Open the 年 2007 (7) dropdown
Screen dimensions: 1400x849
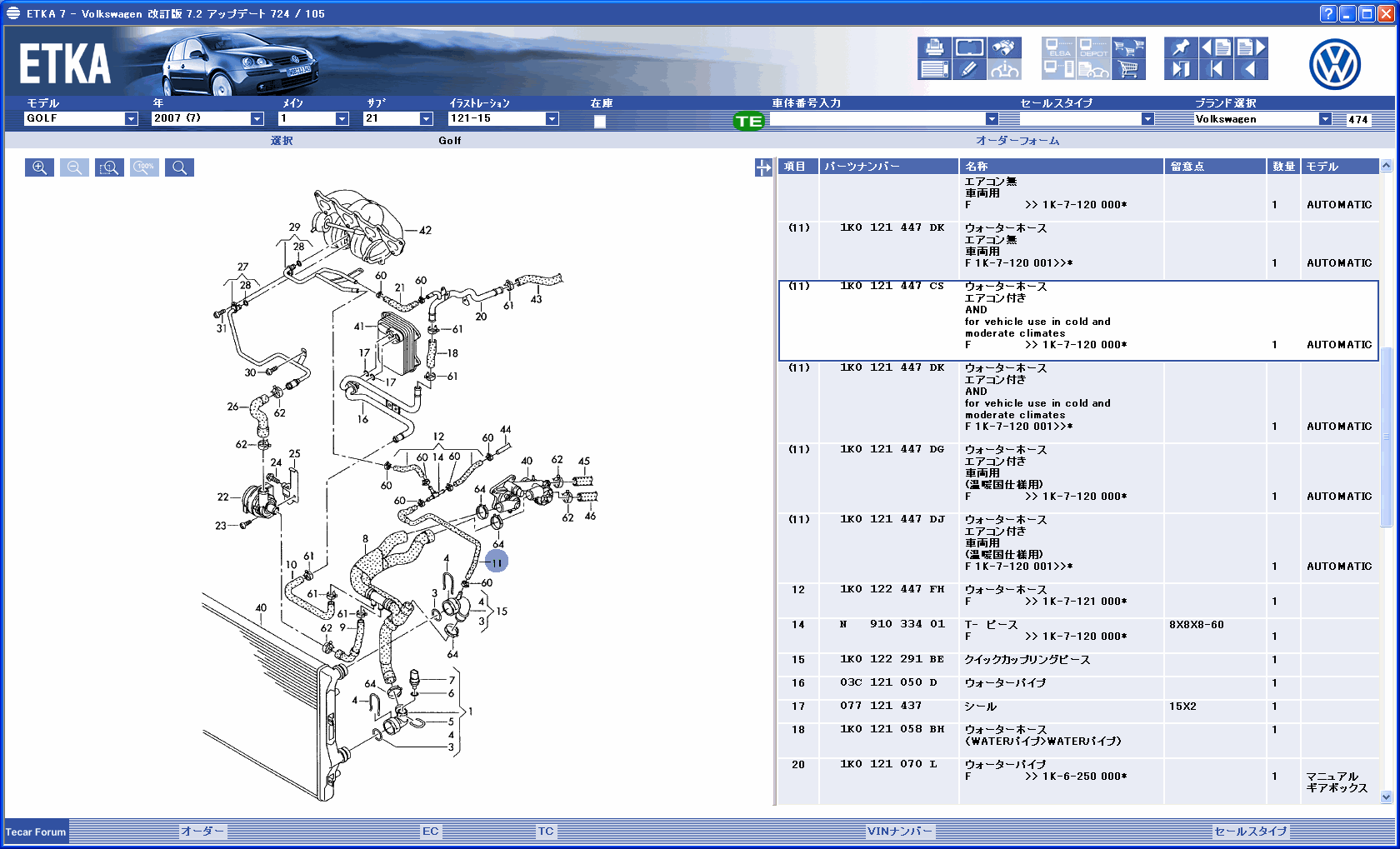257,119
